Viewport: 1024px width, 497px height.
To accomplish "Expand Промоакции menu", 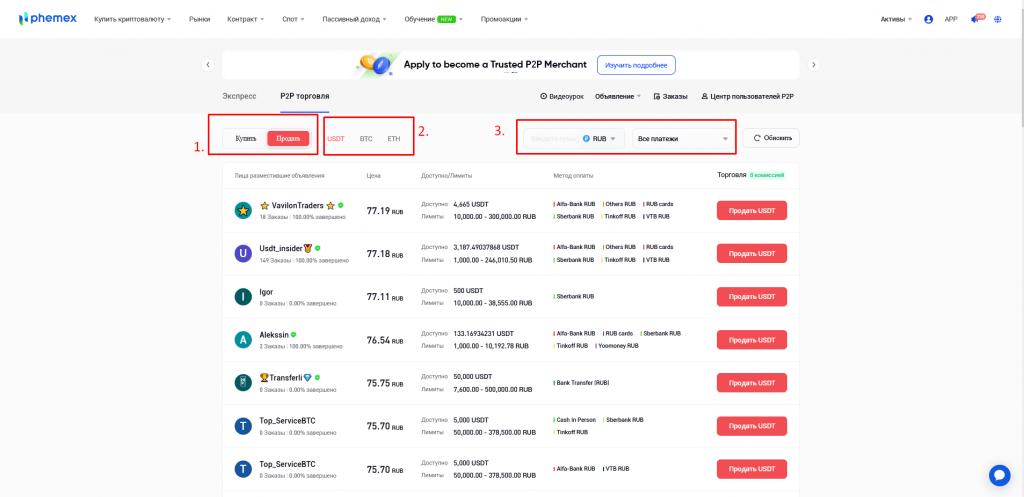I will tap(504, 20).
